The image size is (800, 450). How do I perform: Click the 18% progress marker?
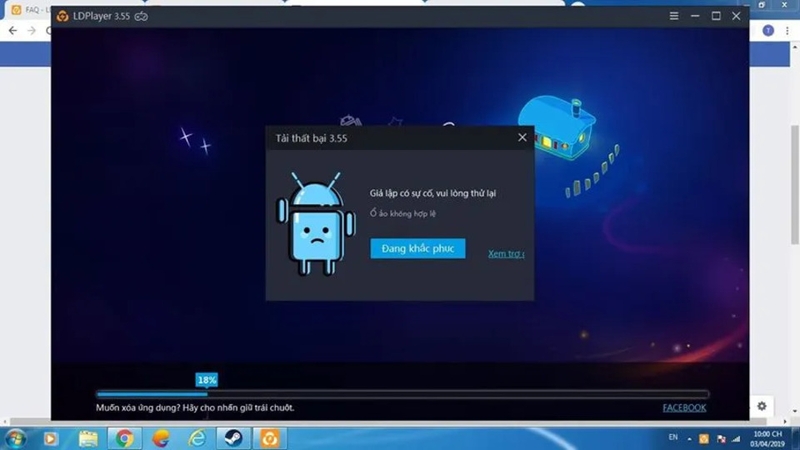(x=207, y=380)
